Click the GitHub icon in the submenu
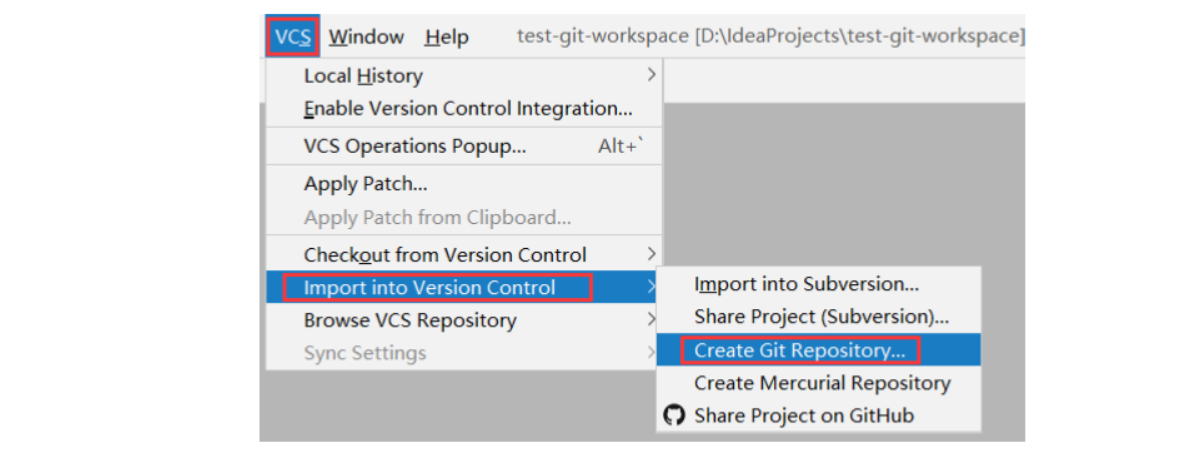Image resolution: width=1202 pixels, height=460 pixels. pyautogui.click(x=675, y=415)
